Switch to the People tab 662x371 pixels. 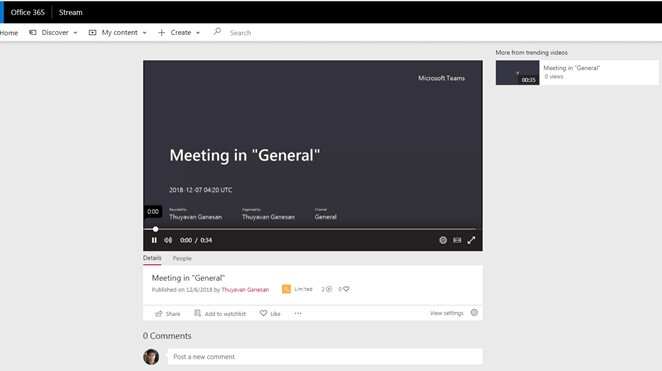click(182, 258)
